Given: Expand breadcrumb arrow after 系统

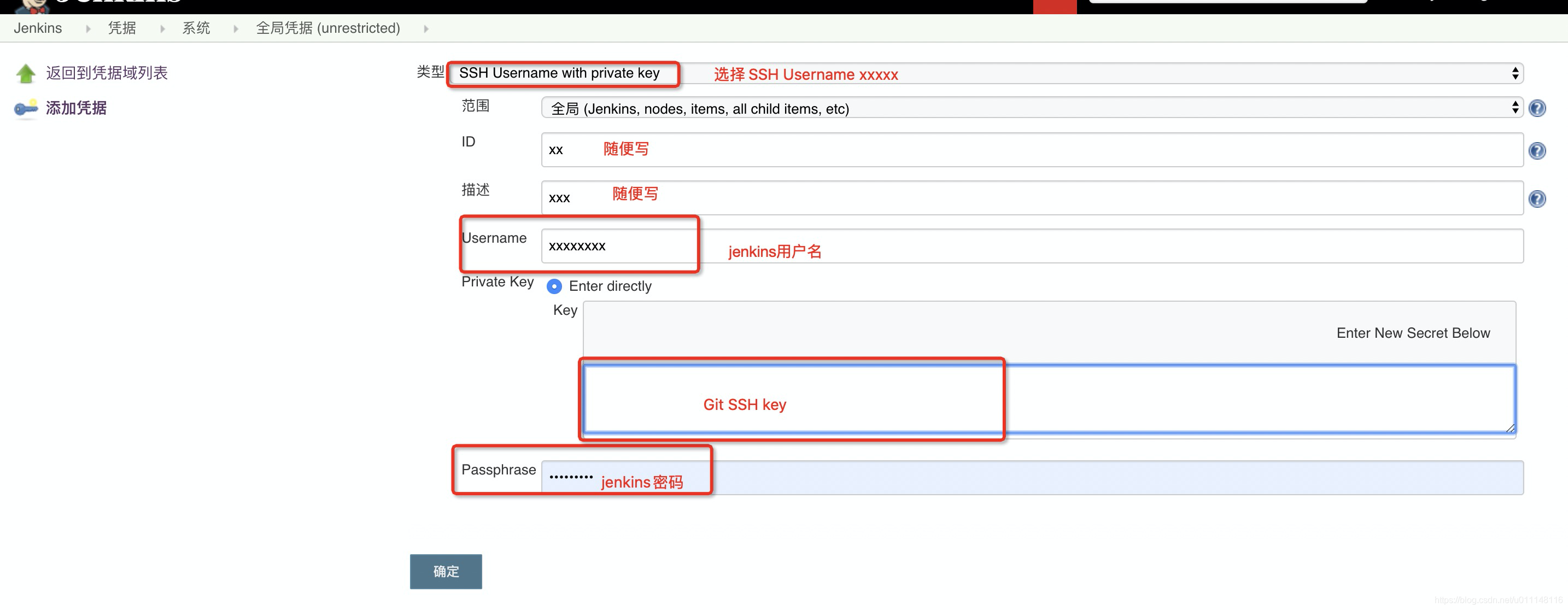Looking at the screenshot, I should coord(236,28).
